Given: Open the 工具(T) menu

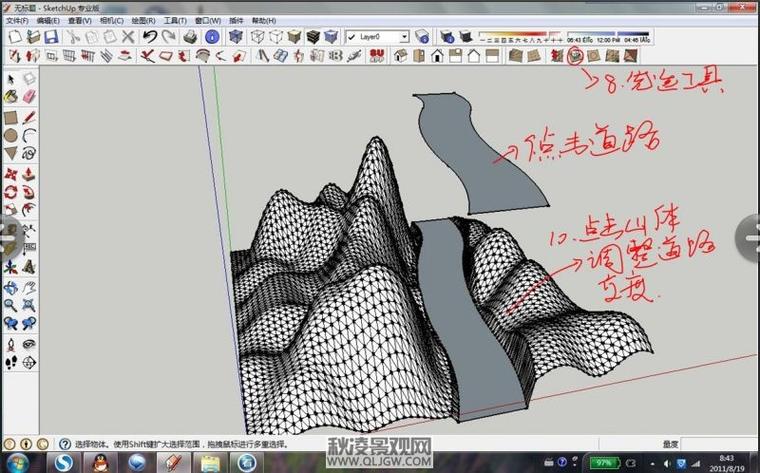Looking at the screenshot, I should pyautogui.click(x=175, y=20).
